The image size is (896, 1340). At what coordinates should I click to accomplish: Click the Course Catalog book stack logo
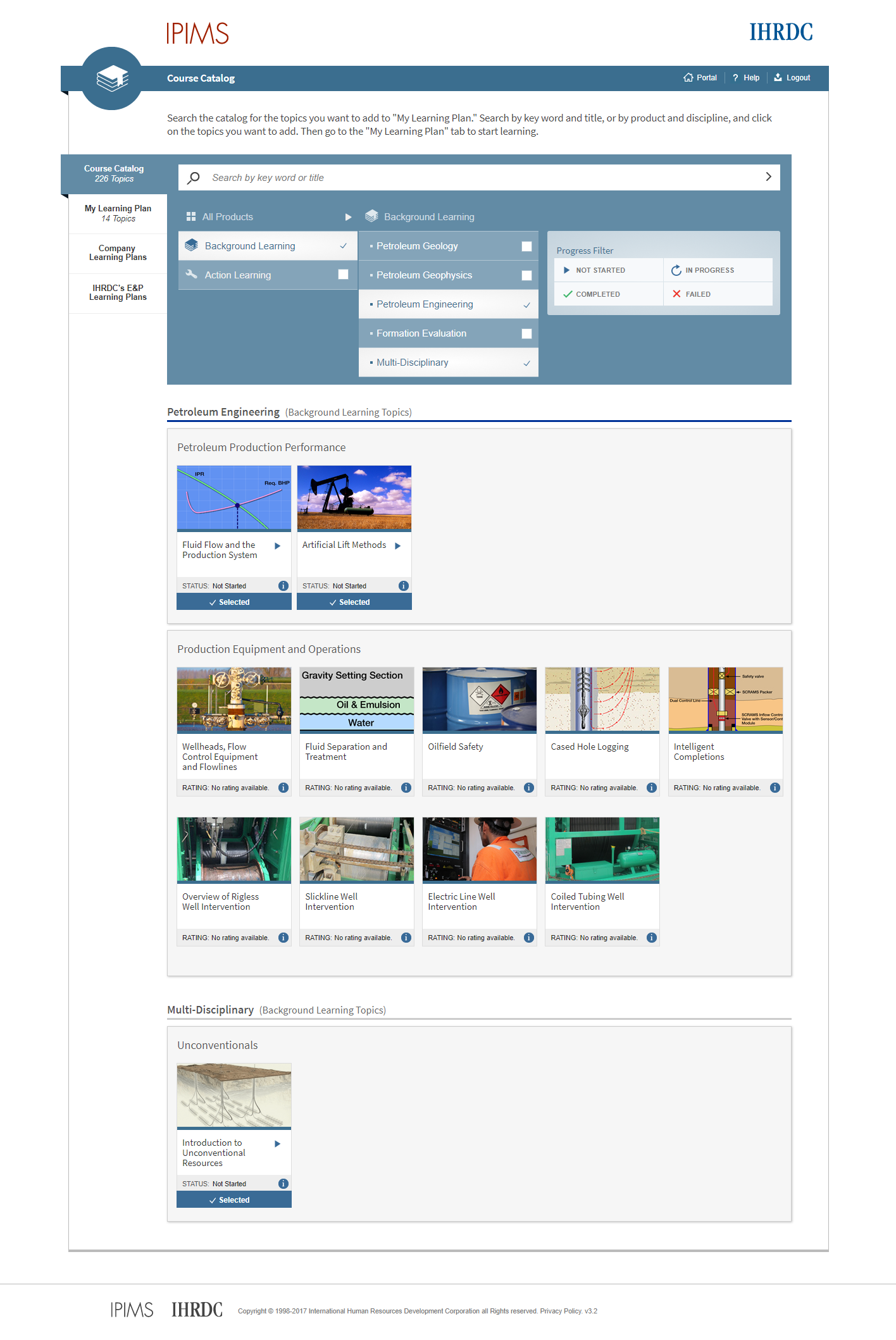(x=112, y=78)
